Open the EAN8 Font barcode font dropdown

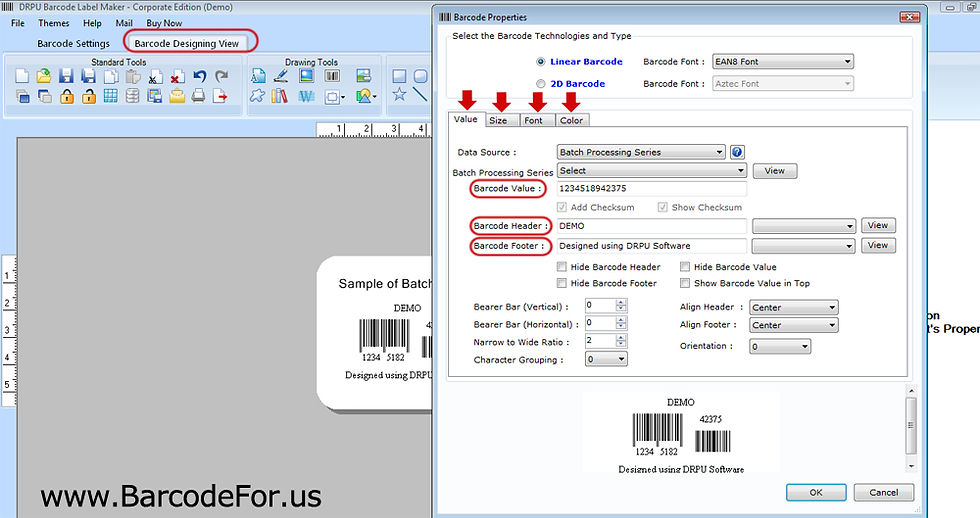(x=783, y=61)
